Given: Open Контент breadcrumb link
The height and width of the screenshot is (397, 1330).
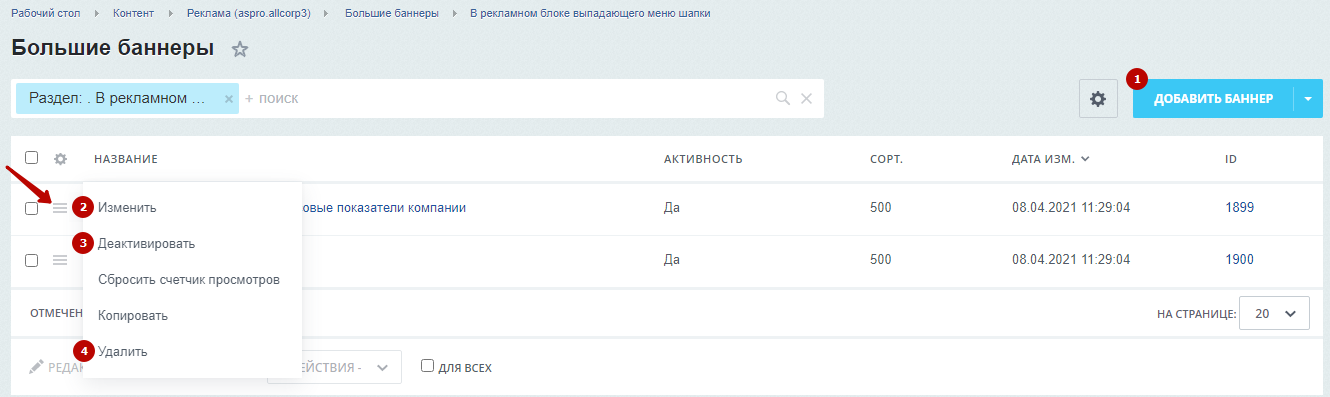Looking at the screenshot, I should click(133, 13).
